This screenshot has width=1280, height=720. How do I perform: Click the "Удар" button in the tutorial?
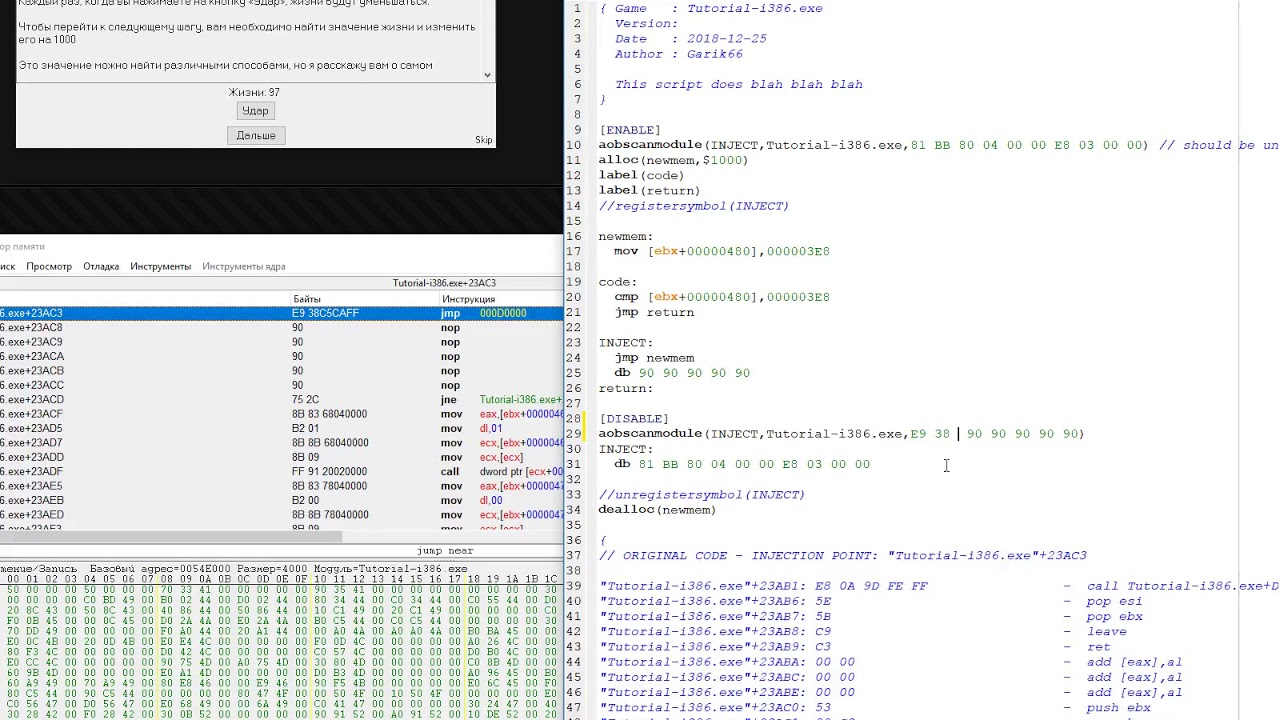tap(255, 111)
